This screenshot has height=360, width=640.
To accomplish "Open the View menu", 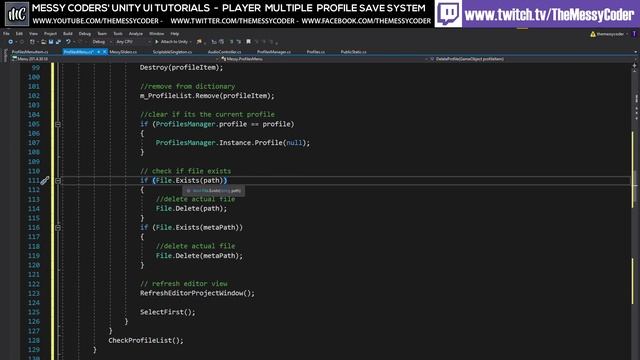I will coord(33,34).
